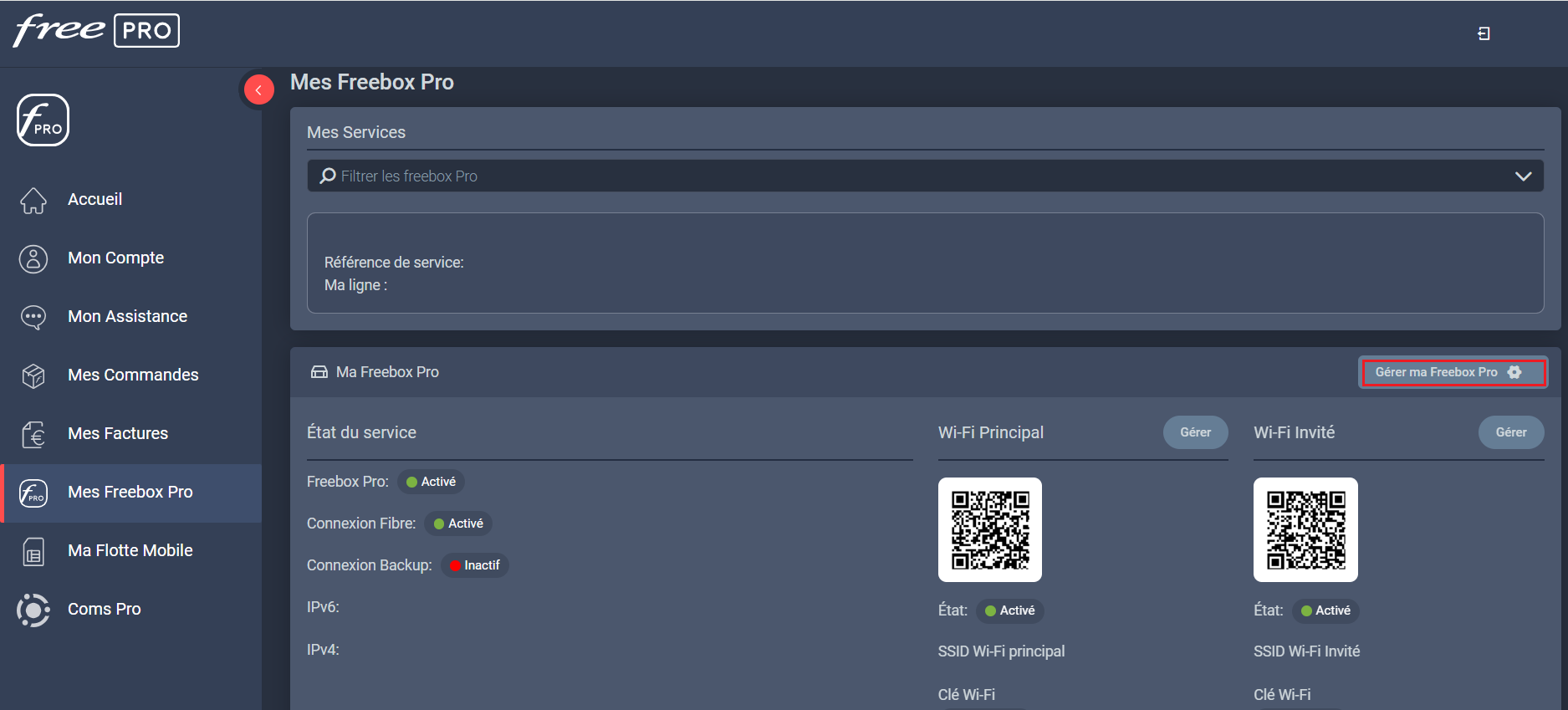1568x710 pixels.
Task: Click the logout icon in top bar
Action: (x=1484, y=33)
